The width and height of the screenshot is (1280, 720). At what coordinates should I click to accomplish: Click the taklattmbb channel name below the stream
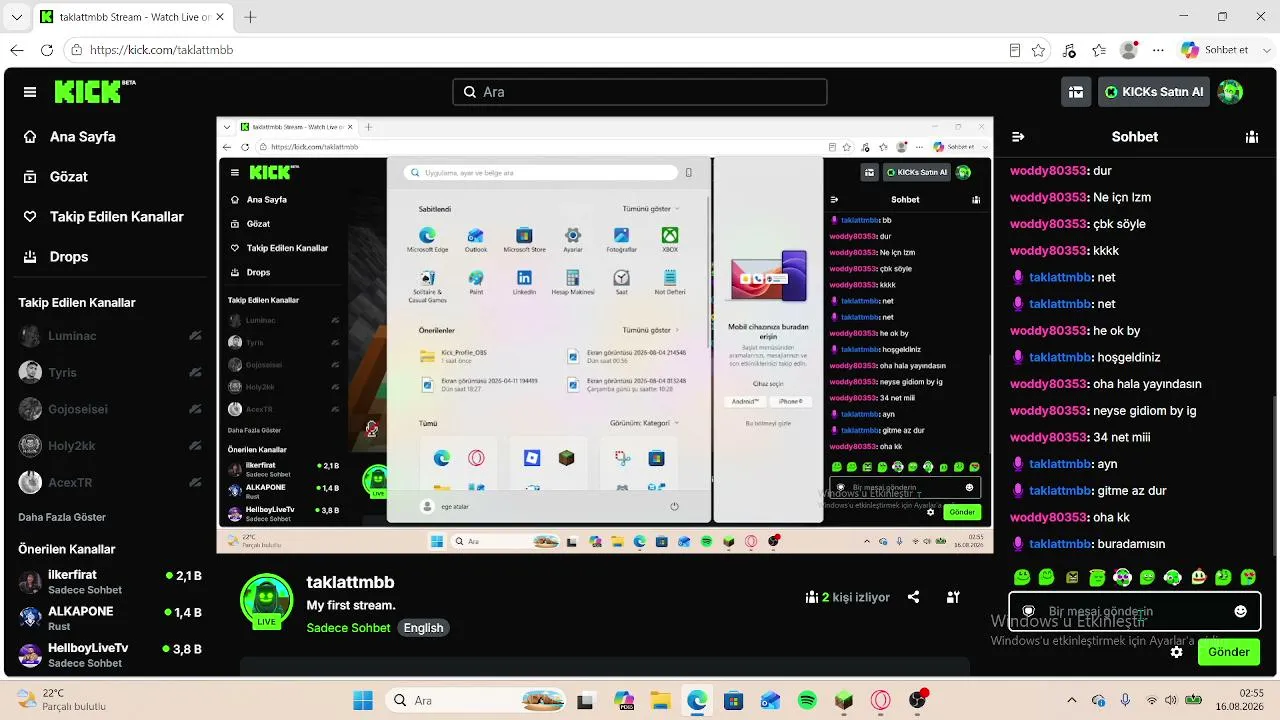coord(350,582)
